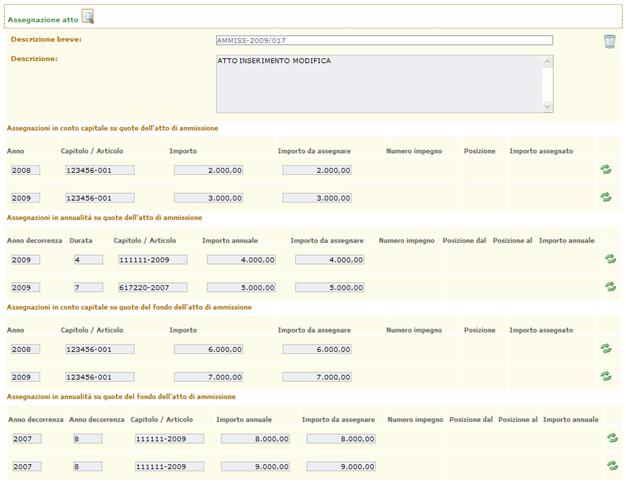Refresh icon for fund annuity row 8.000,00
Screen dimensions: 626x483
point(612,438)
